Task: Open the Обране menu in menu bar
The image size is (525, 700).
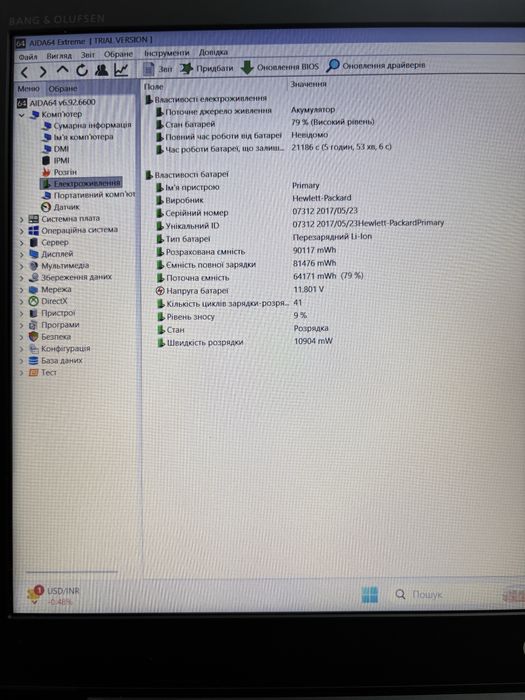Action: (x=118, y=54)
